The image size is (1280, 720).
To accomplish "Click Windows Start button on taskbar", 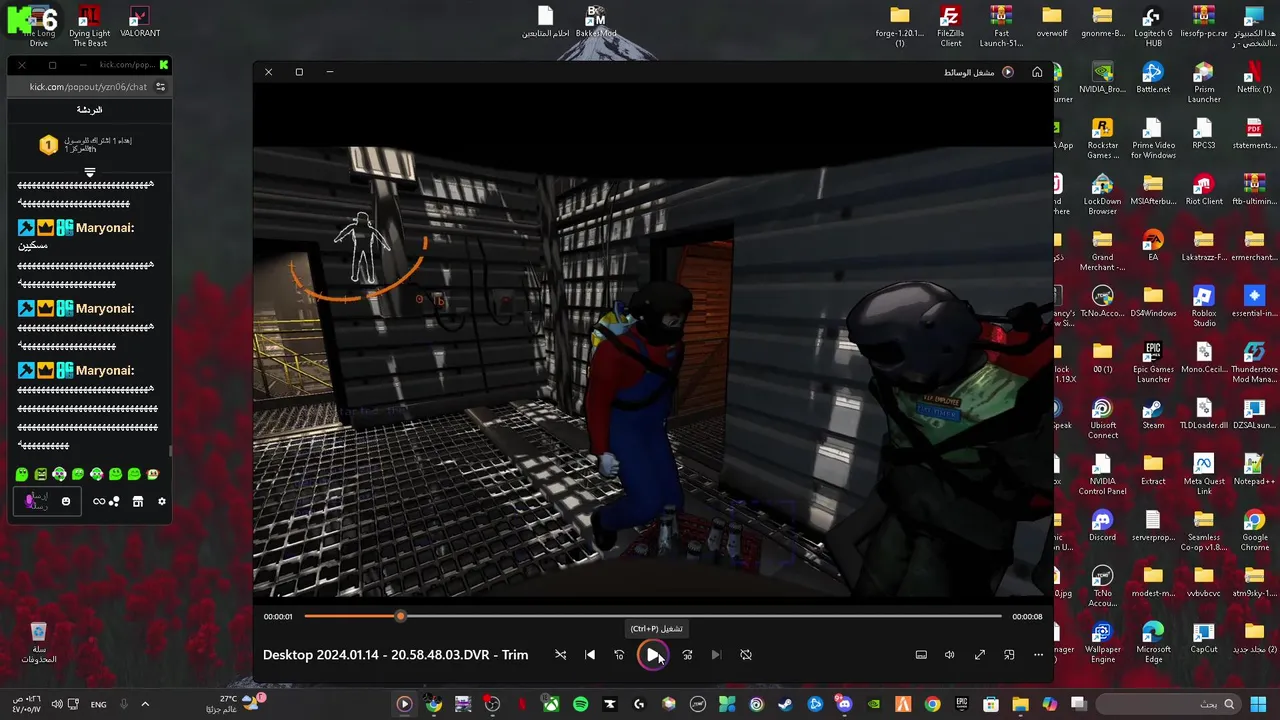I will 1259,704.
